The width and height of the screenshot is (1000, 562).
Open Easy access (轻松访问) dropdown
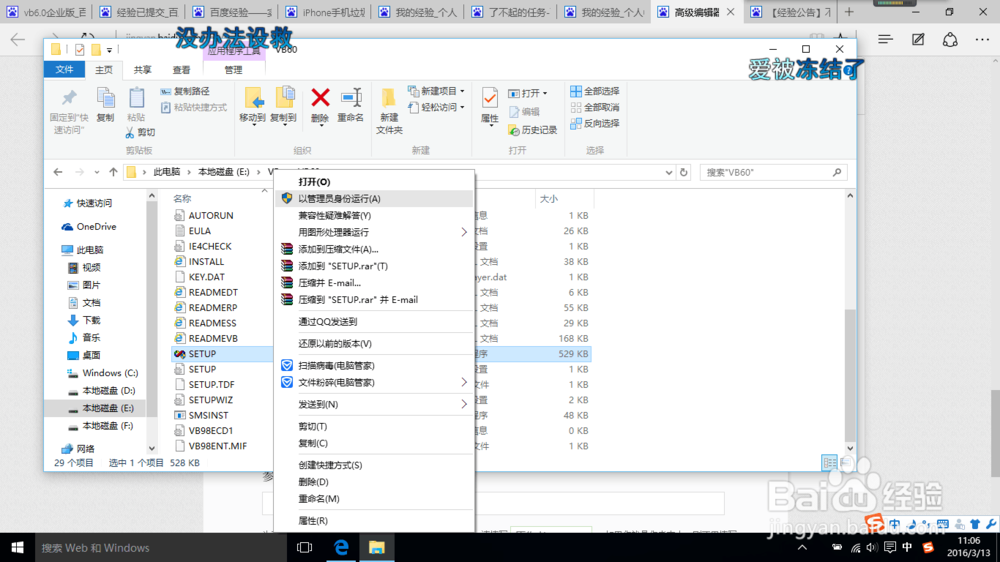[x=436, y=107]
